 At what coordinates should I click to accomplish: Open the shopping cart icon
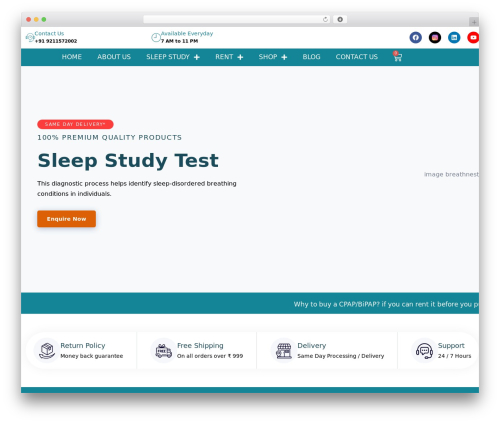pos(397,57)
